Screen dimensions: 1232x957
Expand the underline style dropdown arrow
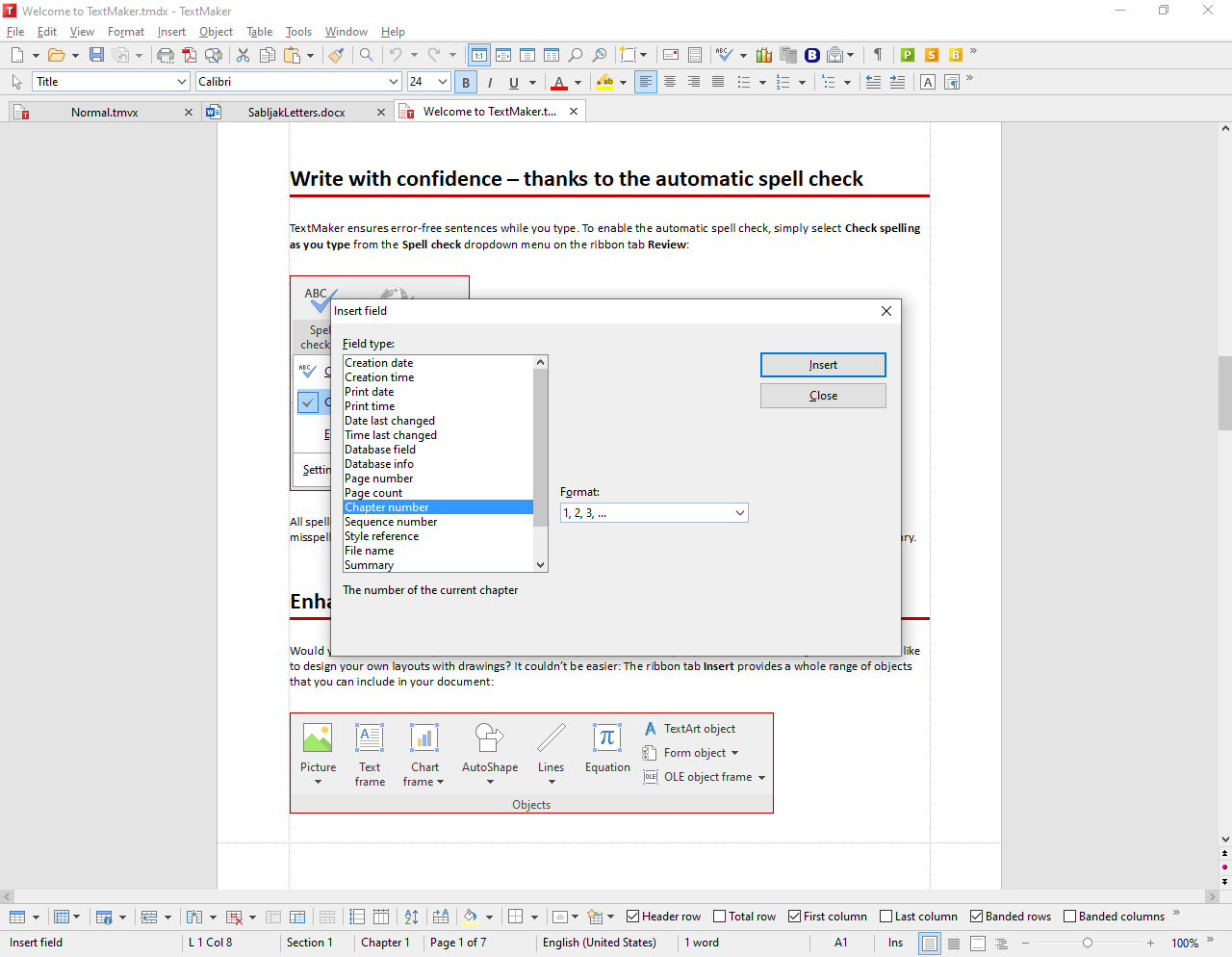[x=532, y=83]
